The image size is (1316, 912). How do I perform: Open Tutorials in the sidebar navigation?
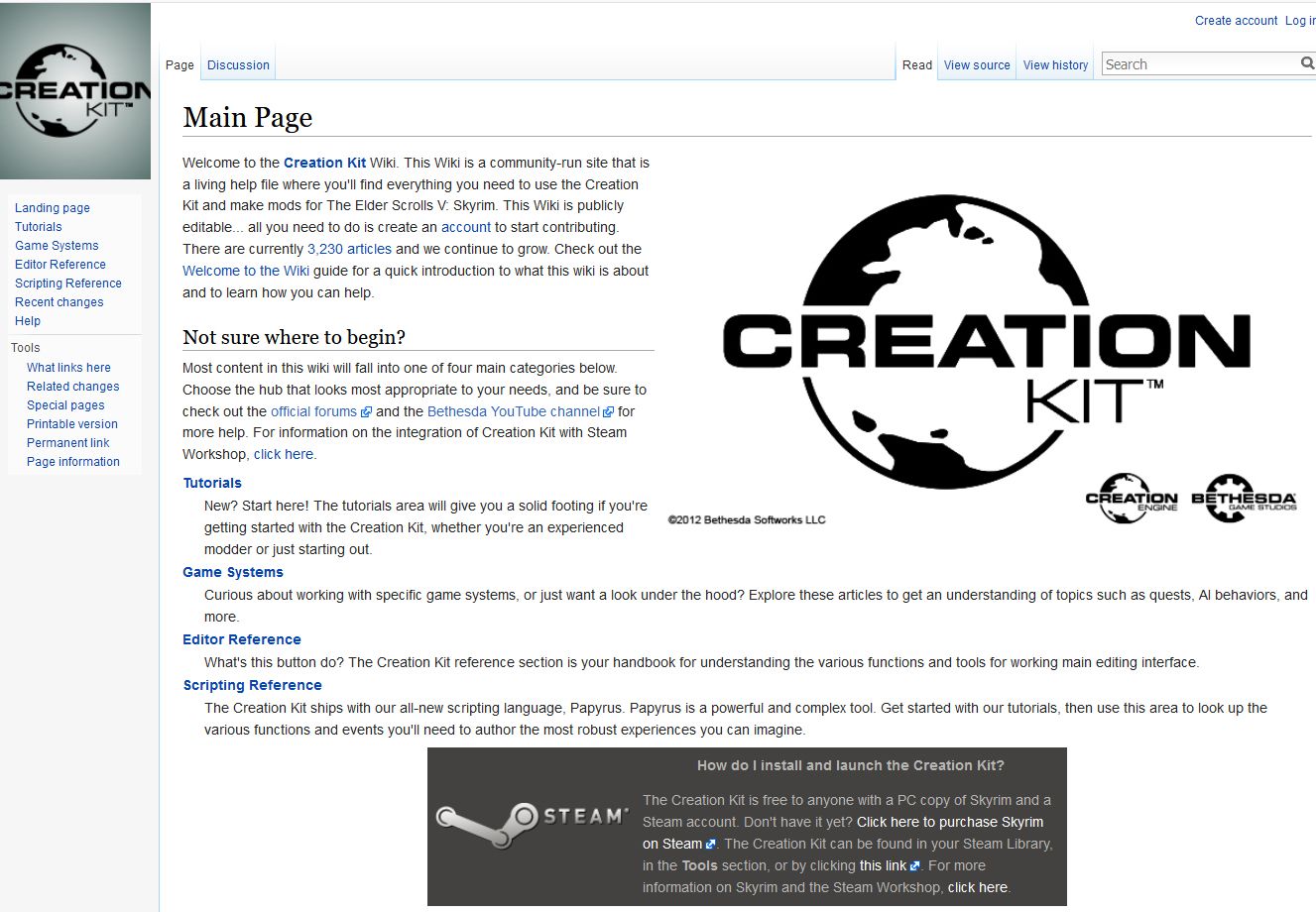coord(39,227)
